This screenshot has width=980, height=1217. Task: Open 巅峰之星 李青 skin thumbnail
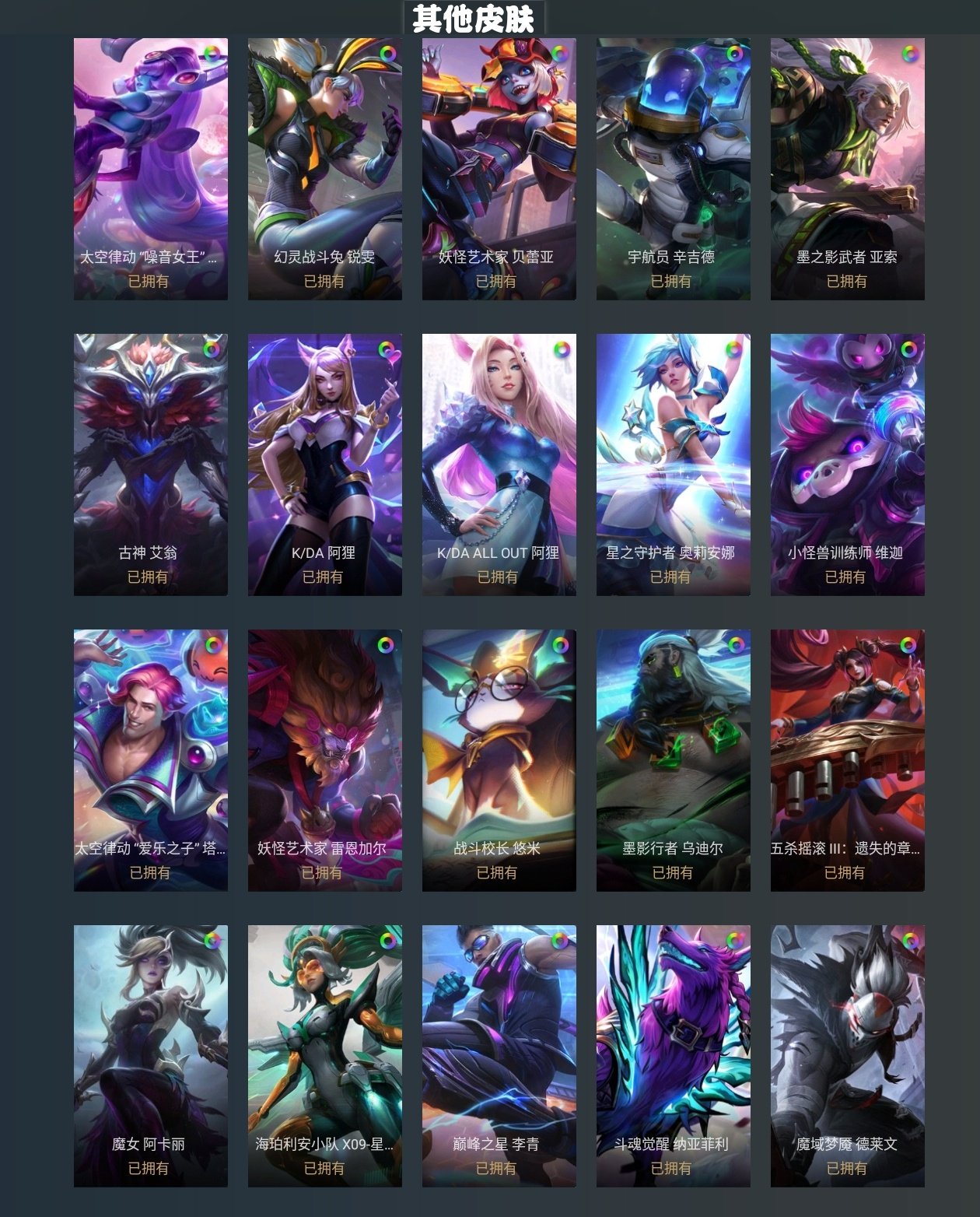[499, 1056]
